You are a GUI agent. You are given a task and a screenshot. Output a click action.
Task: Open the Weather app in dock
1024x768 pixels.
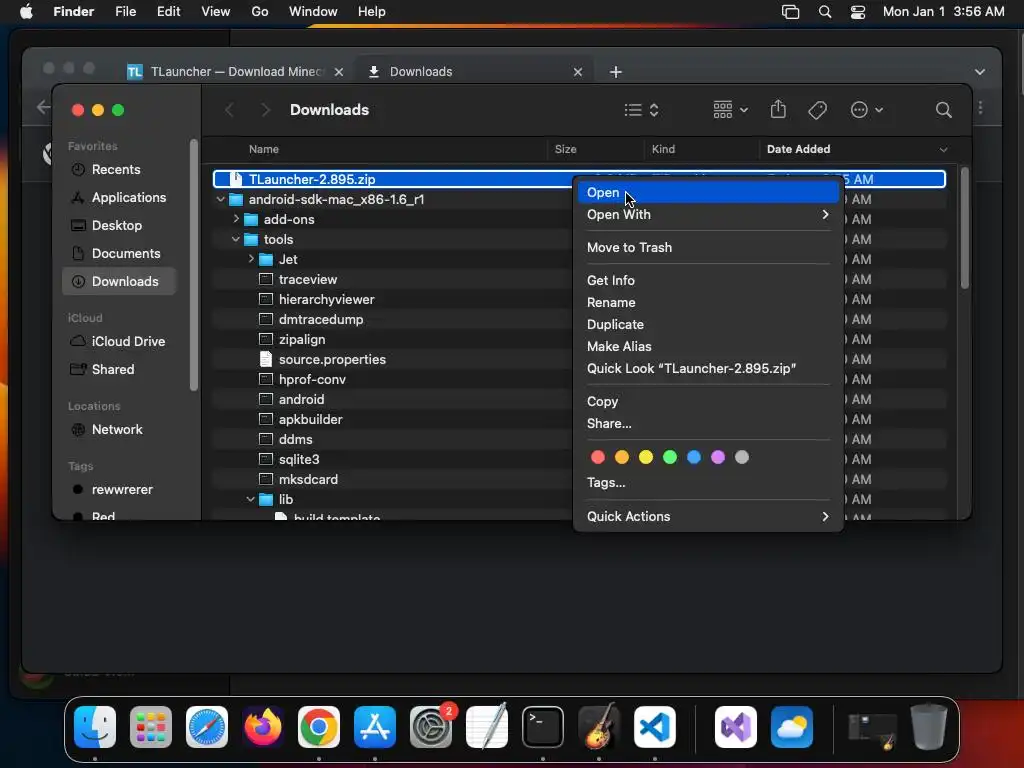tap(792, 727)
